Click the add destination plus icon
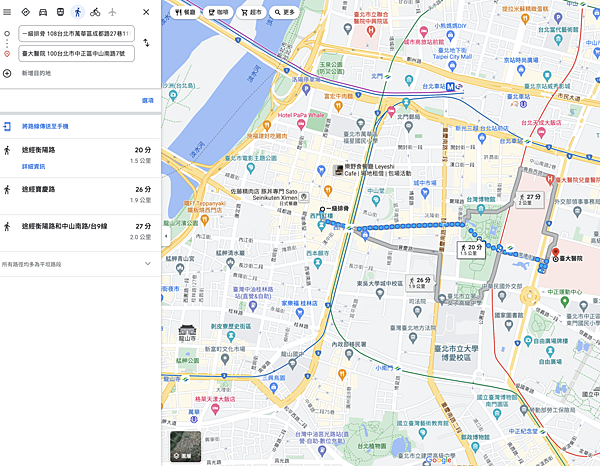The image size is (600, 466). tap(7, 73)
